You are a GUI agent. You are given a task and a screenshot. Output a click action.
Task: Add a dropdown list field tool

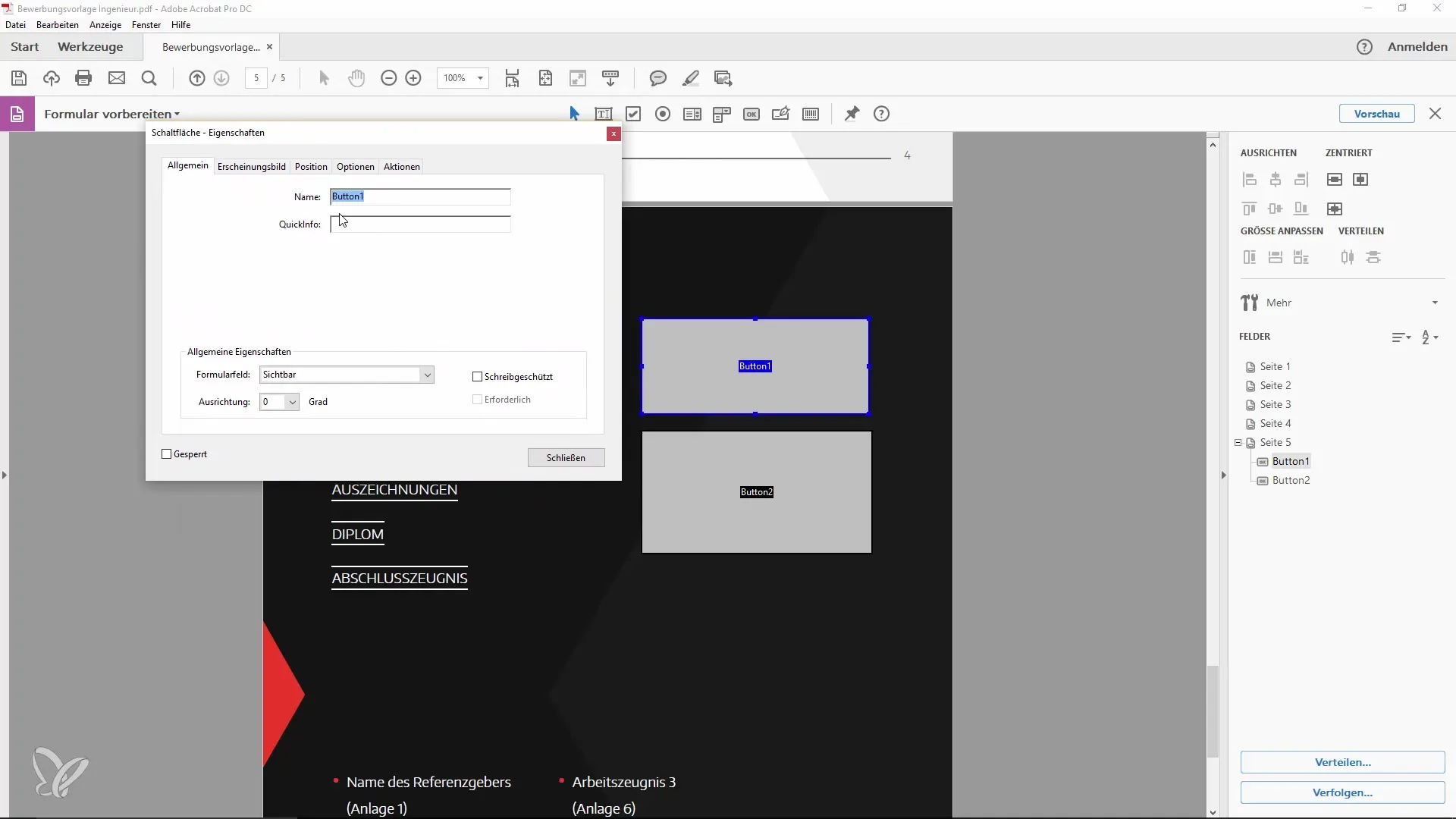pyautogui.click(x=722, y=114)
